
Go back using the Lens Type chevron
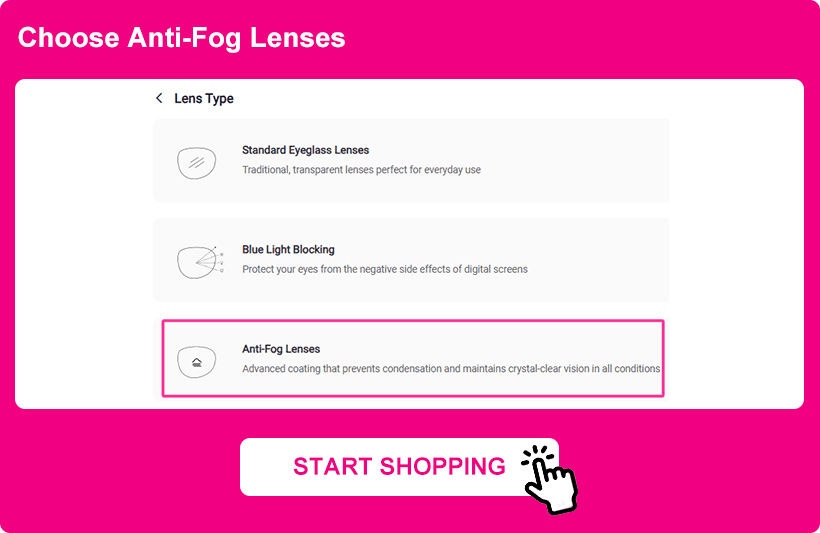tap(159, 98)
